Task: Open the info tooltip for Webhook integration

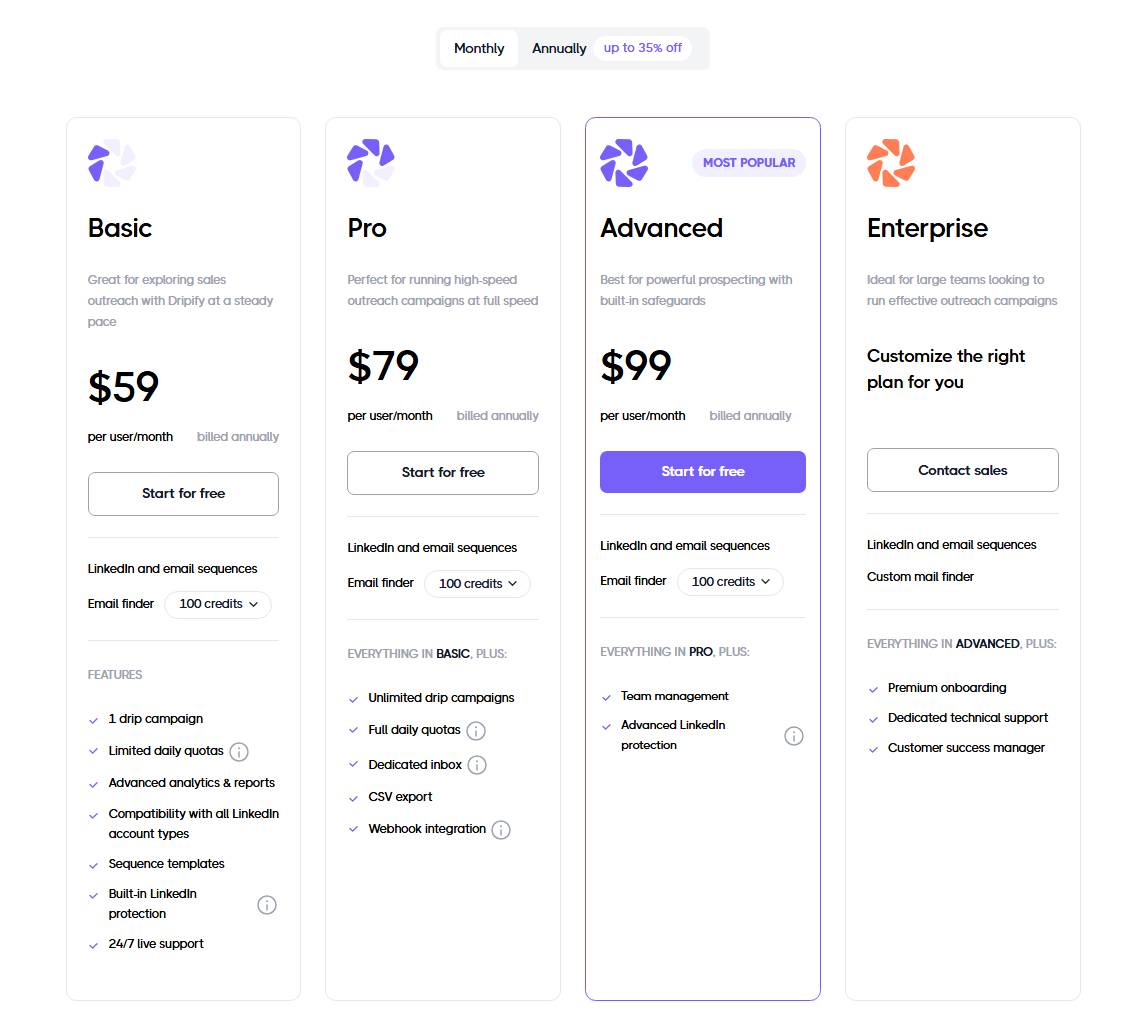Action: click(501, 829)
